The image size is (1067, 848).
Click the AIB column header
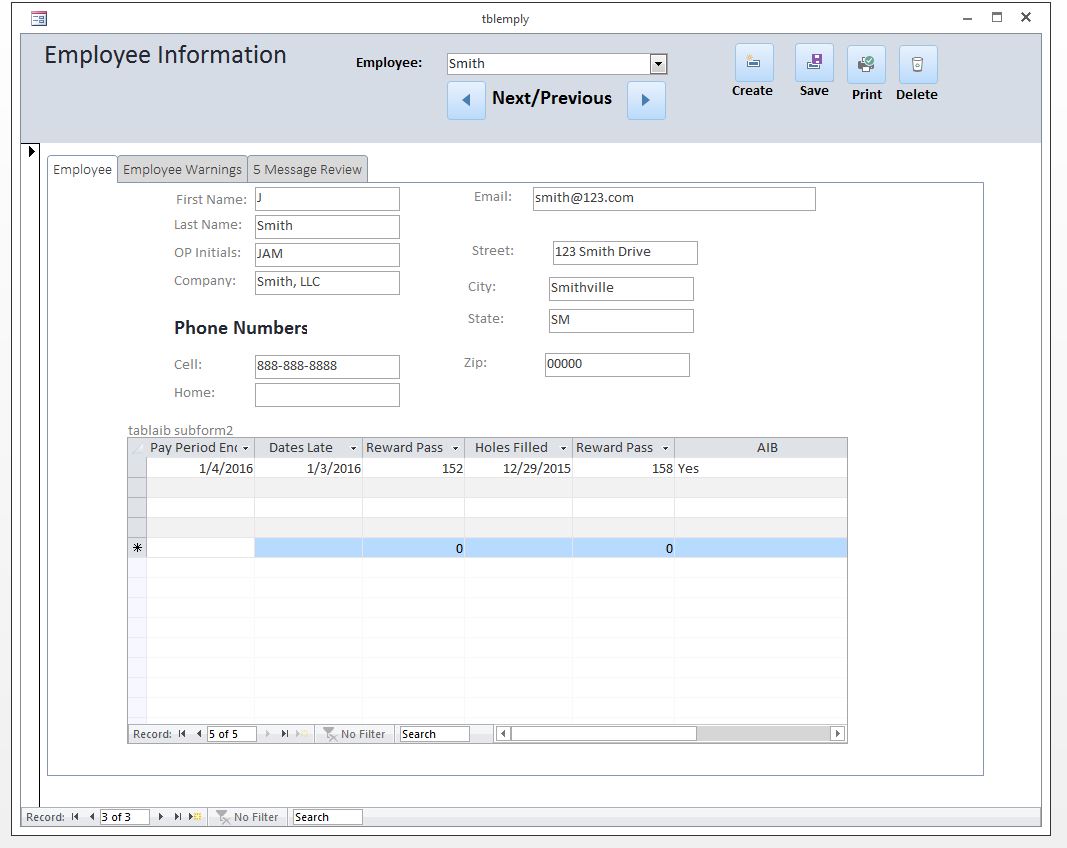pyautogui.click(x=766, y=448)
